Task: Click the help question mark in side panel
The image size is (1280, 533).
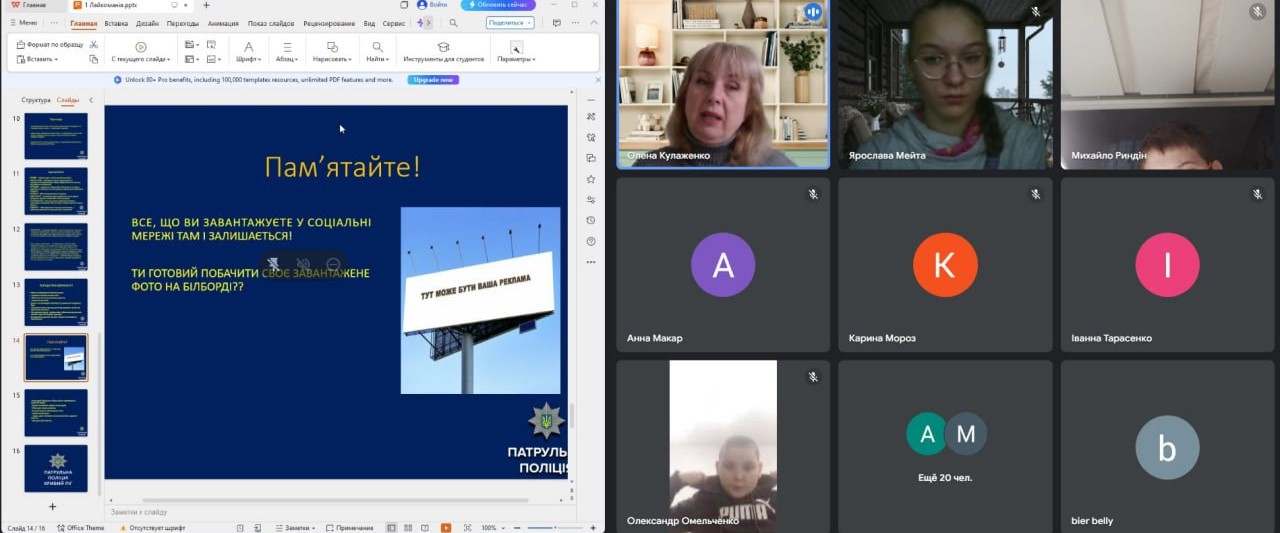Action: [591, 241]
